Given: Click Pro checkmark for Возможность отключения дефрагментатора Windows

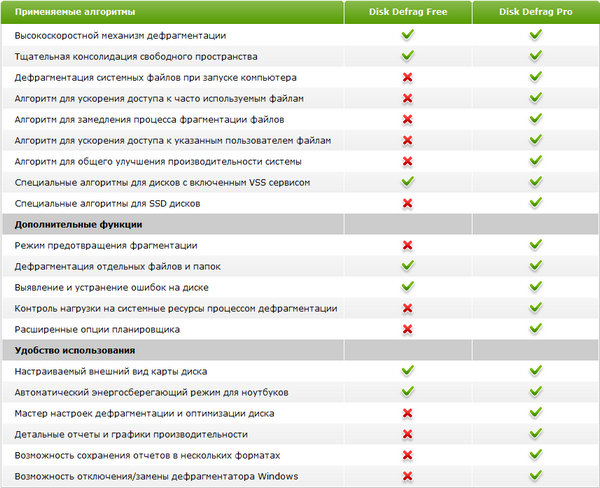Looking at the screenshot, I should pos(535,476).
